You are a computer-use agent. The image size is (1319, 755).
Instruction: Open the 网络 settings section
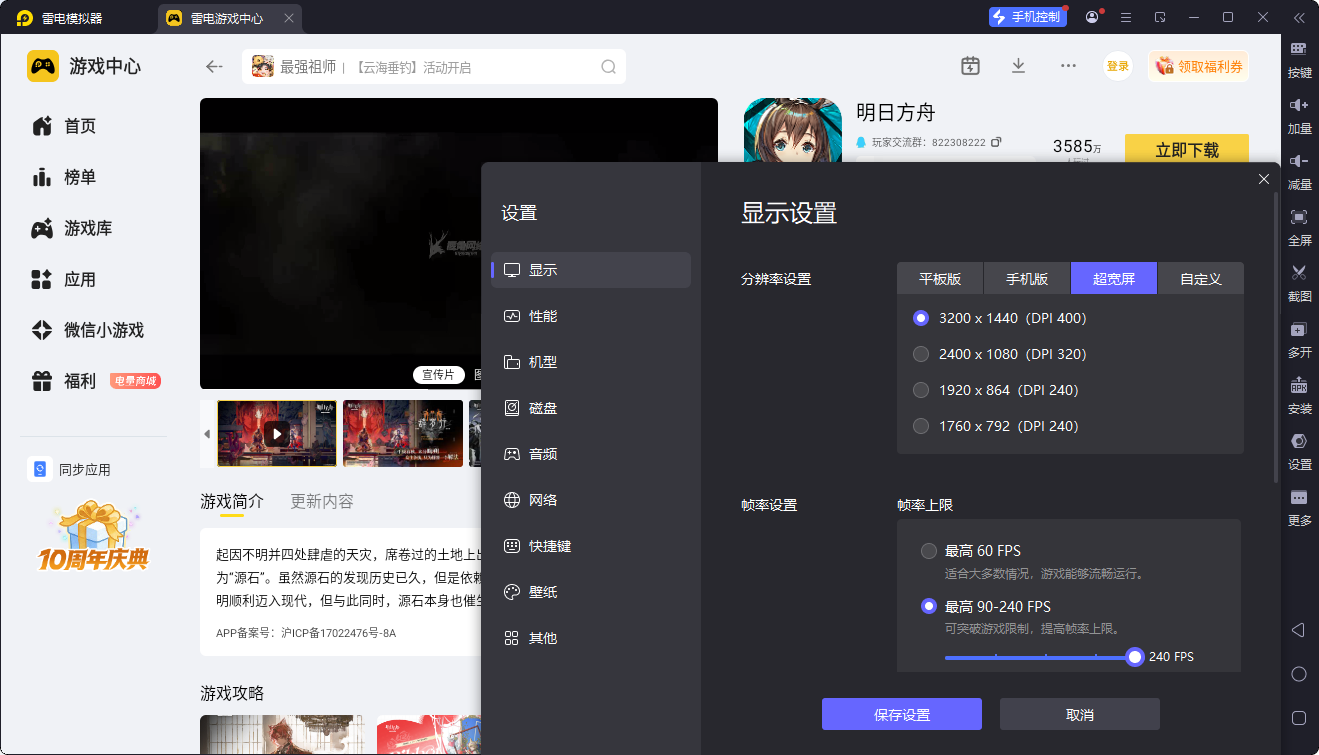(591, 500)
